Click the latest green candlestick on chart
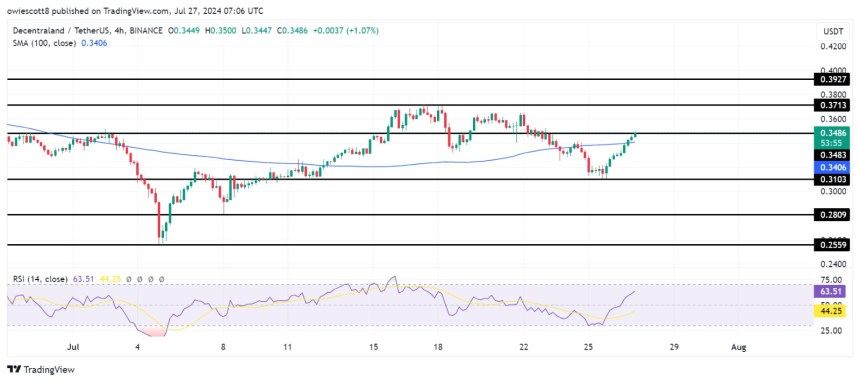Screen dimensions: 860x382 [x=635, y=134]
